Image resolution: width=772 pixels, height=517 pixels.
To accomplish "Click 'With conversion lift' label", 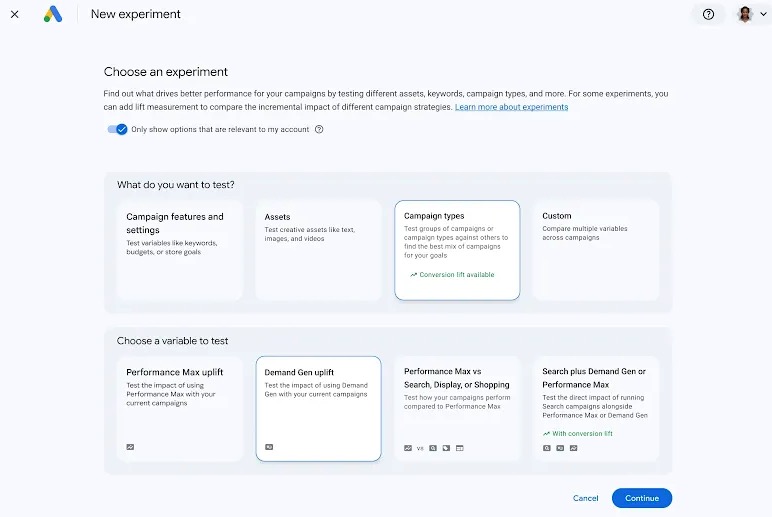I will 582,434.
